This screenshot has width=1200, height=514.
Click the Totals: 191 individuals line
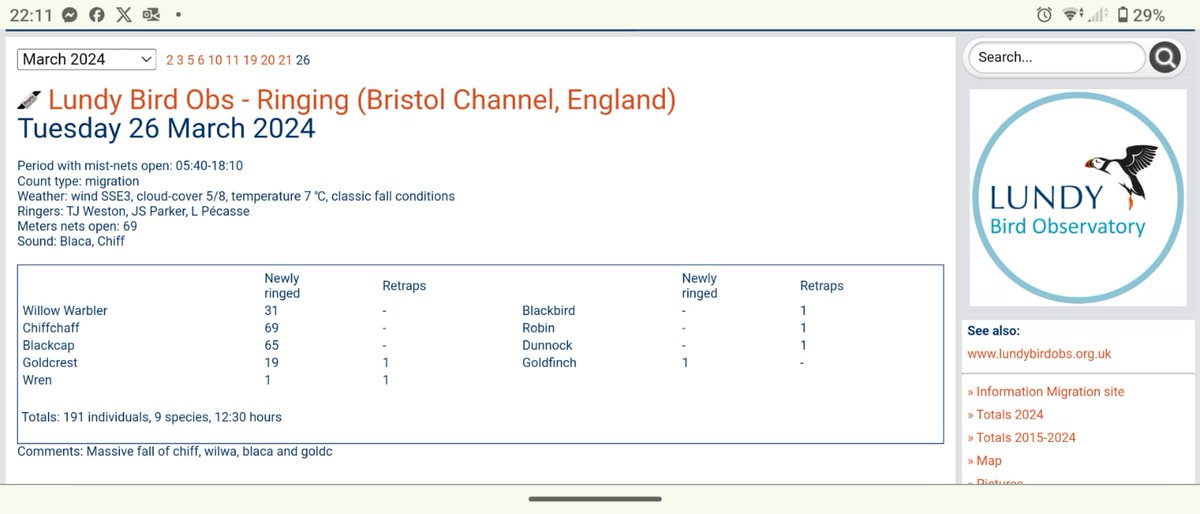pyautogui.click(x=152, y=417)
